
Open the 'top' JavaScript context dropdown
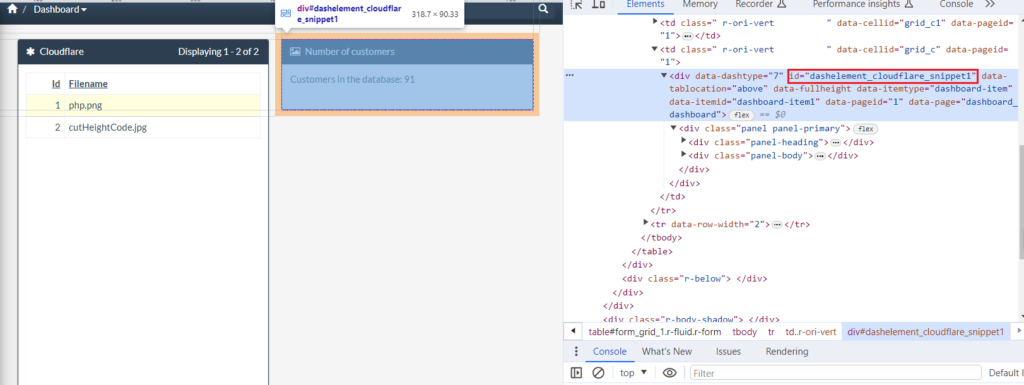[x=633, y=373]
